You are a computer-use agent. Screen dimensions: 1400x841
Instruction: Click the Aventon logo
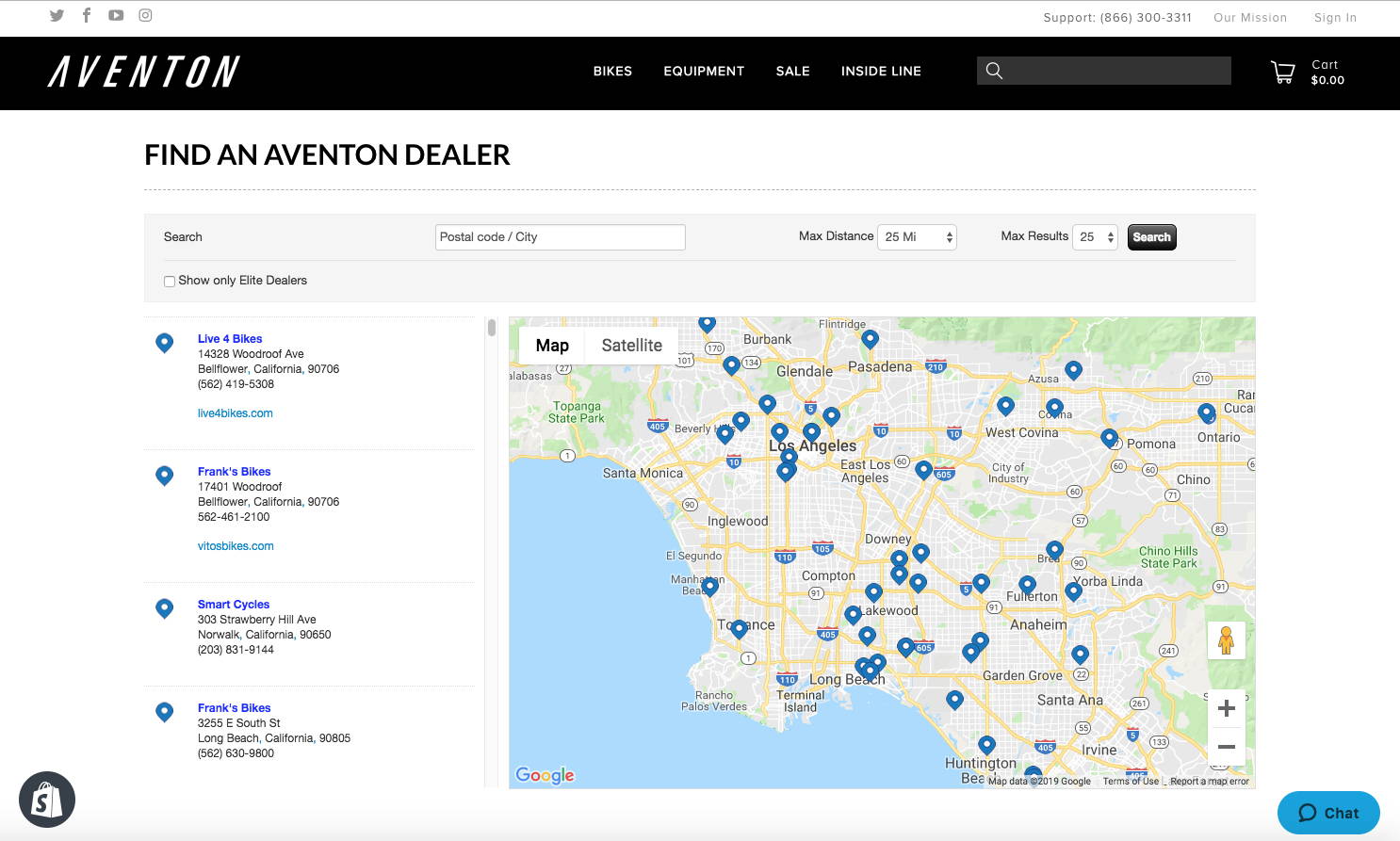pos(144,72)
